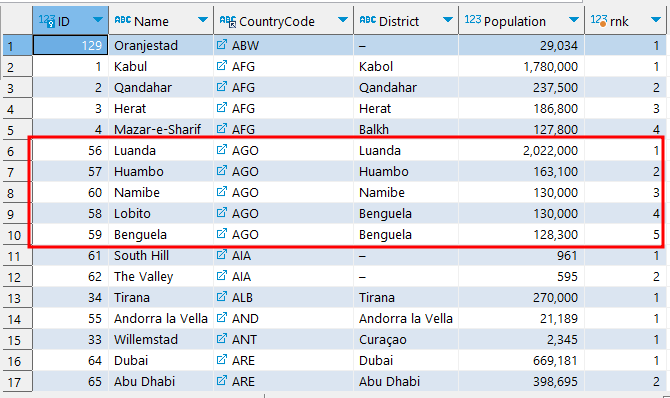Select the population cell 128,300
This screenshot has width=670, height=398.
coord(522,234)
